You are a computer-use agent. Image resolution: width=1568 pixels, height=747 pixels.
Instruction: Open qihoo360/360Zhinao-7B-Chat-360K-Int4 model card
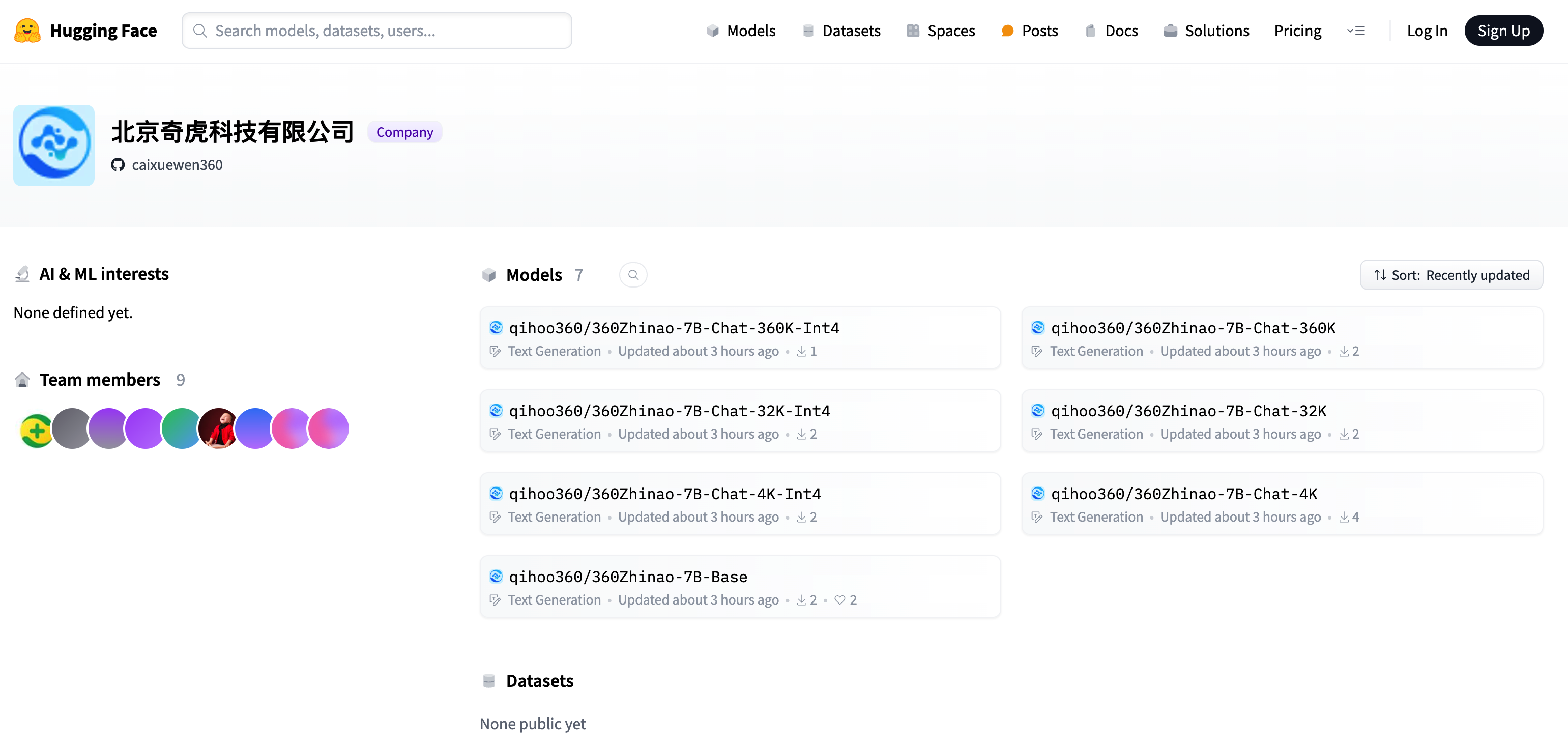point(740,337)
